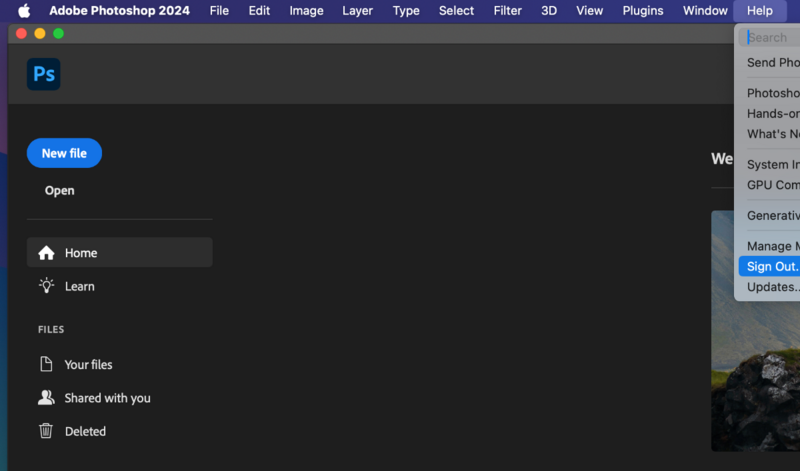Open the Adobe Photoshop 2024 menu
Image resolution: width=800 pixels, height=471 pixels.
119,11
